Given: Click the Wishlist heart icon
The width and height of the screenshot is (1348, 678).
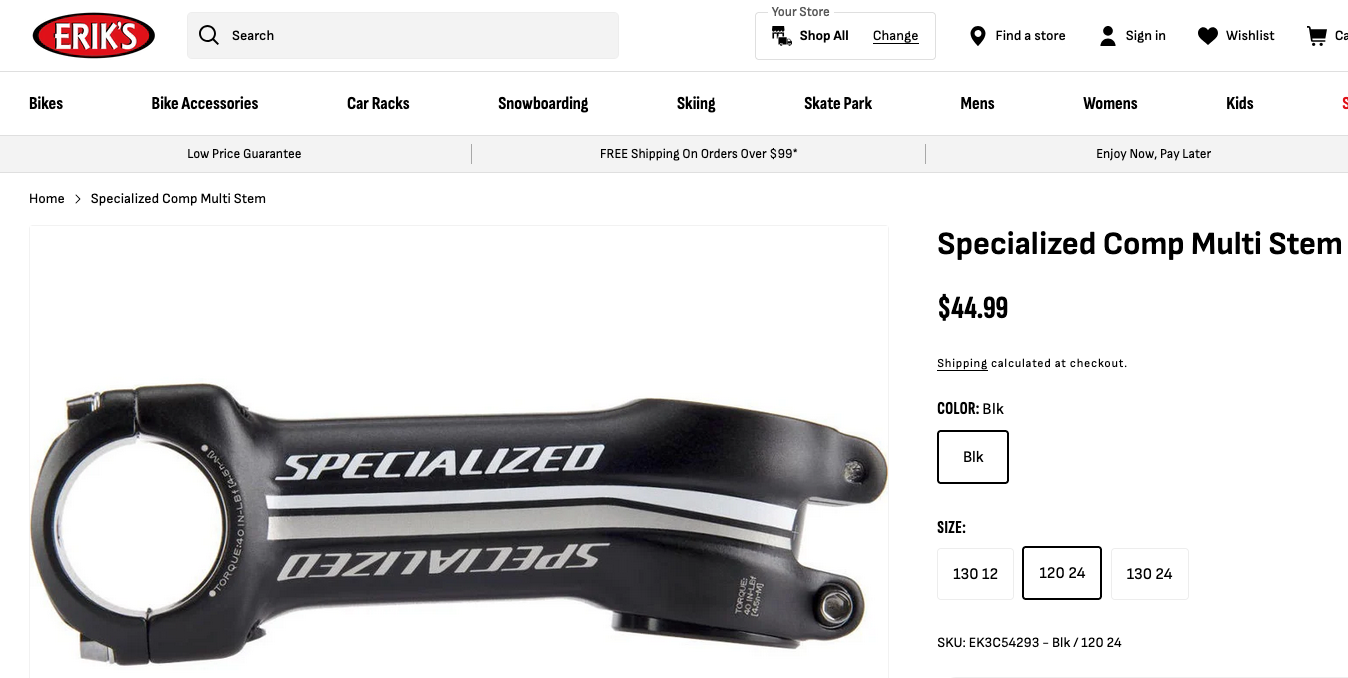Looking at the screenshot, I should (x=1208, y=36).
